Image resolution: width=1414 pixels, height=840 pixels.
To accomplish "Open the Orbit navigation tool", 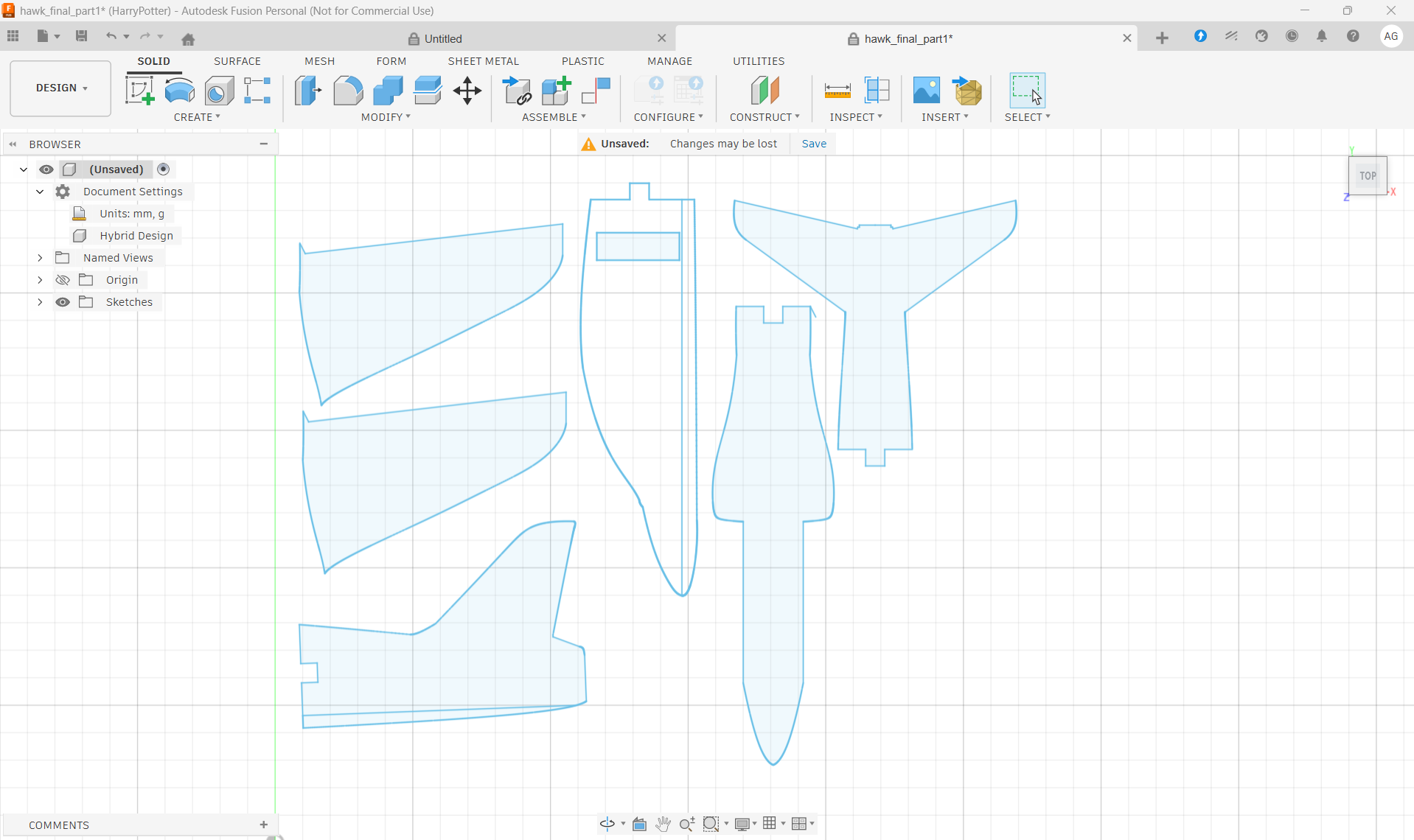I will [607, 823].
